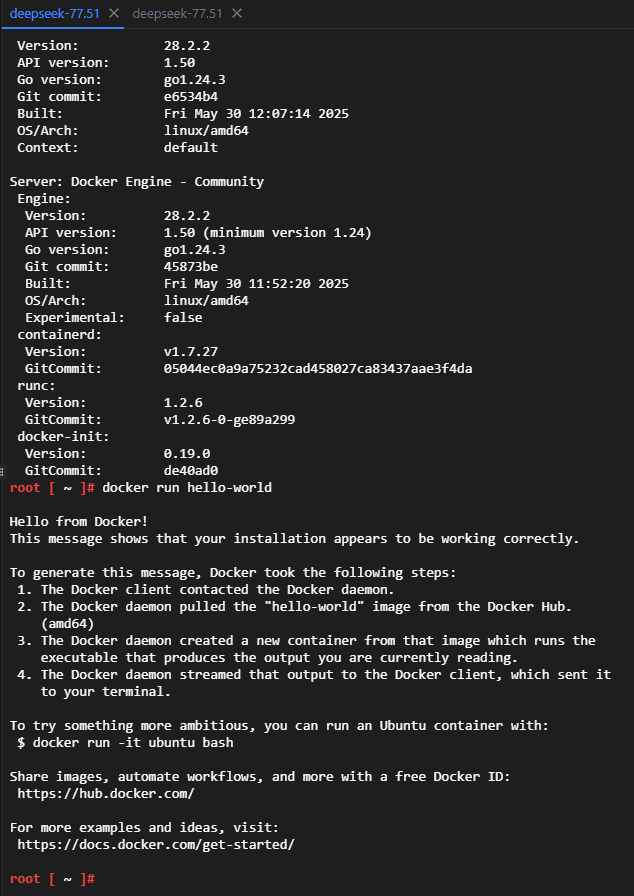
Task: Click the 'docker run -it ubuntu bash' example
Action: click(125, 742)
